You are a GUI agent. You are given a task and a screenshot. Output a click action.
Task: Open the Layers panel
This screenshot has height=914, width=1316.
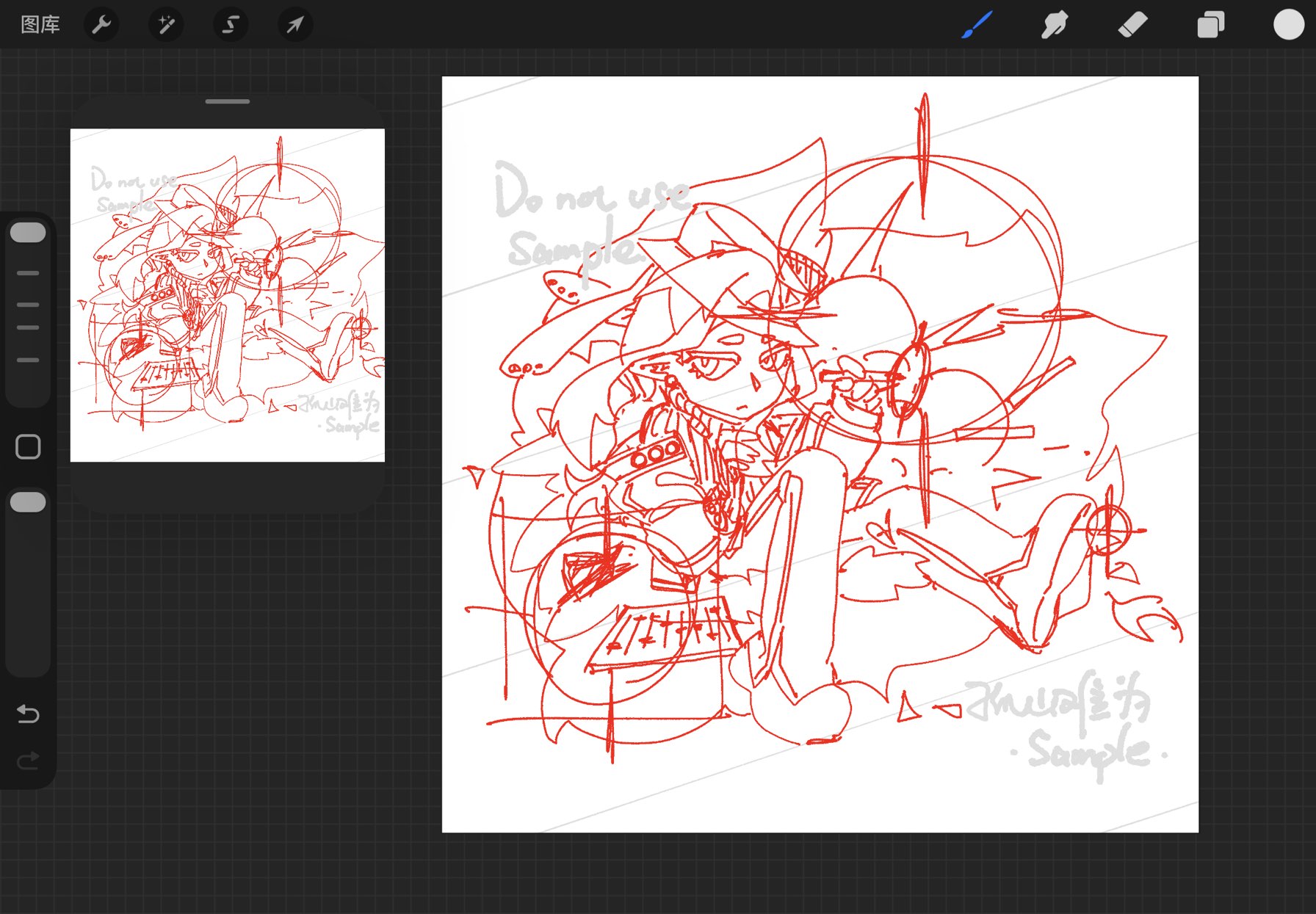click(x=1211, y=25)
